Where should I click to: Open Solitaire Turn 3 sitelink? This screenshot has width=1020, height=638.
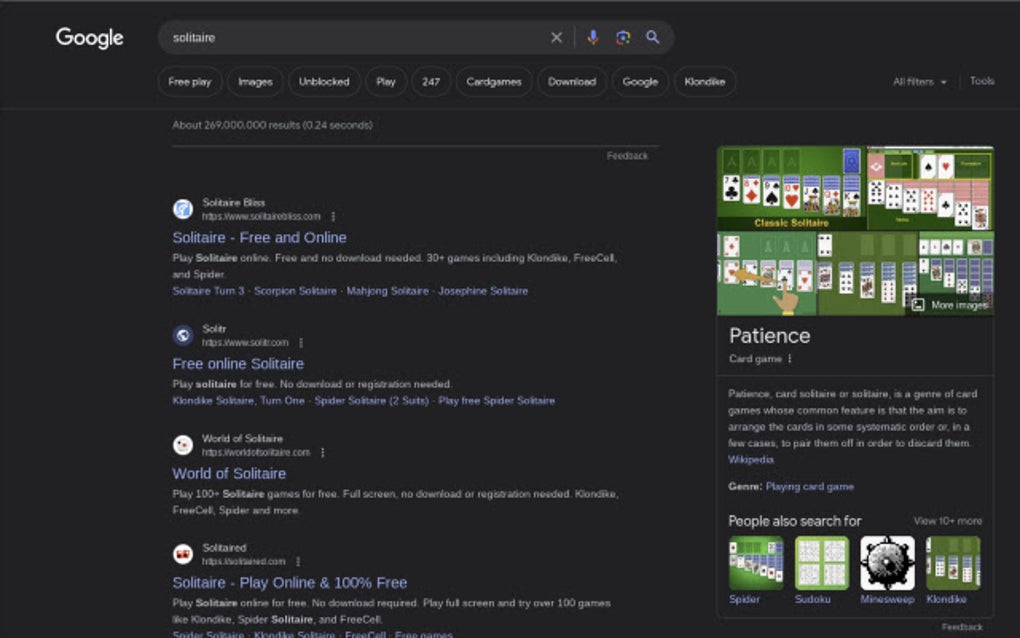tap(208, 291)
